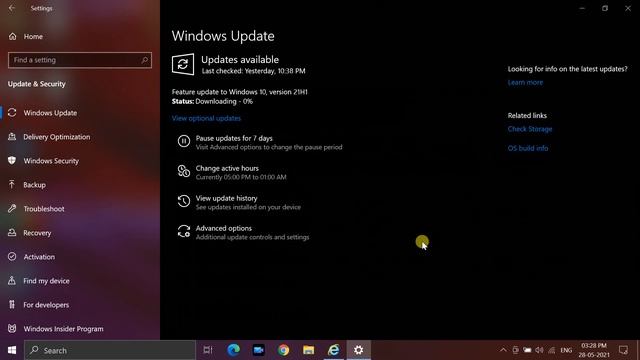Open File Explorer from the taskbar
The height and width of the screenshot is (360, 640).
309,350
